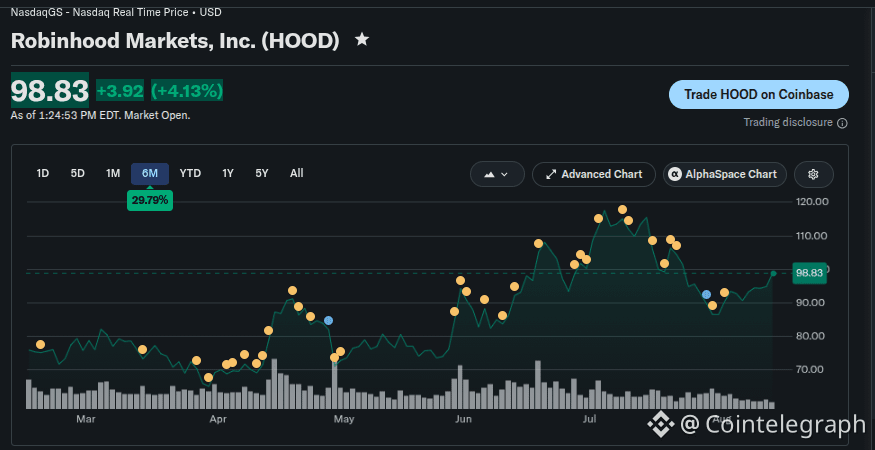The height and width of the screenshot is (450, 875).
Task: Select the YTD range tab
Action: click(x=190, y=174)
